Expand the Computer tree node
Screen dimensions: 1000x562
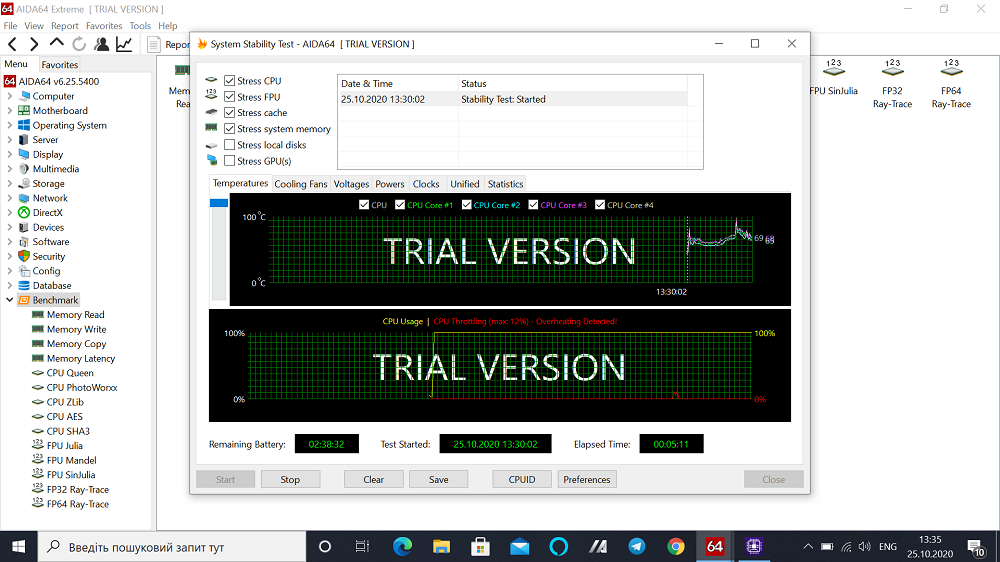coord(10,96)
